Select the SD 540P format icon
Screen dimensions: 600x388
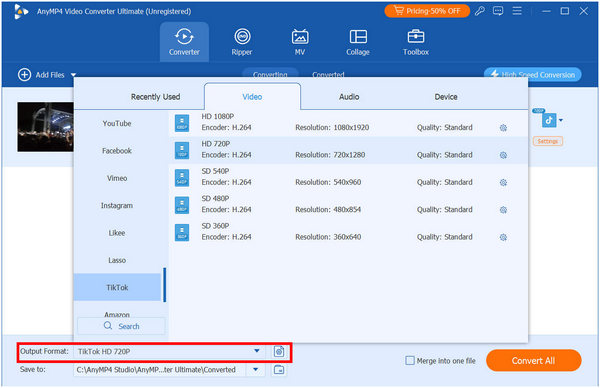(182, 178)
